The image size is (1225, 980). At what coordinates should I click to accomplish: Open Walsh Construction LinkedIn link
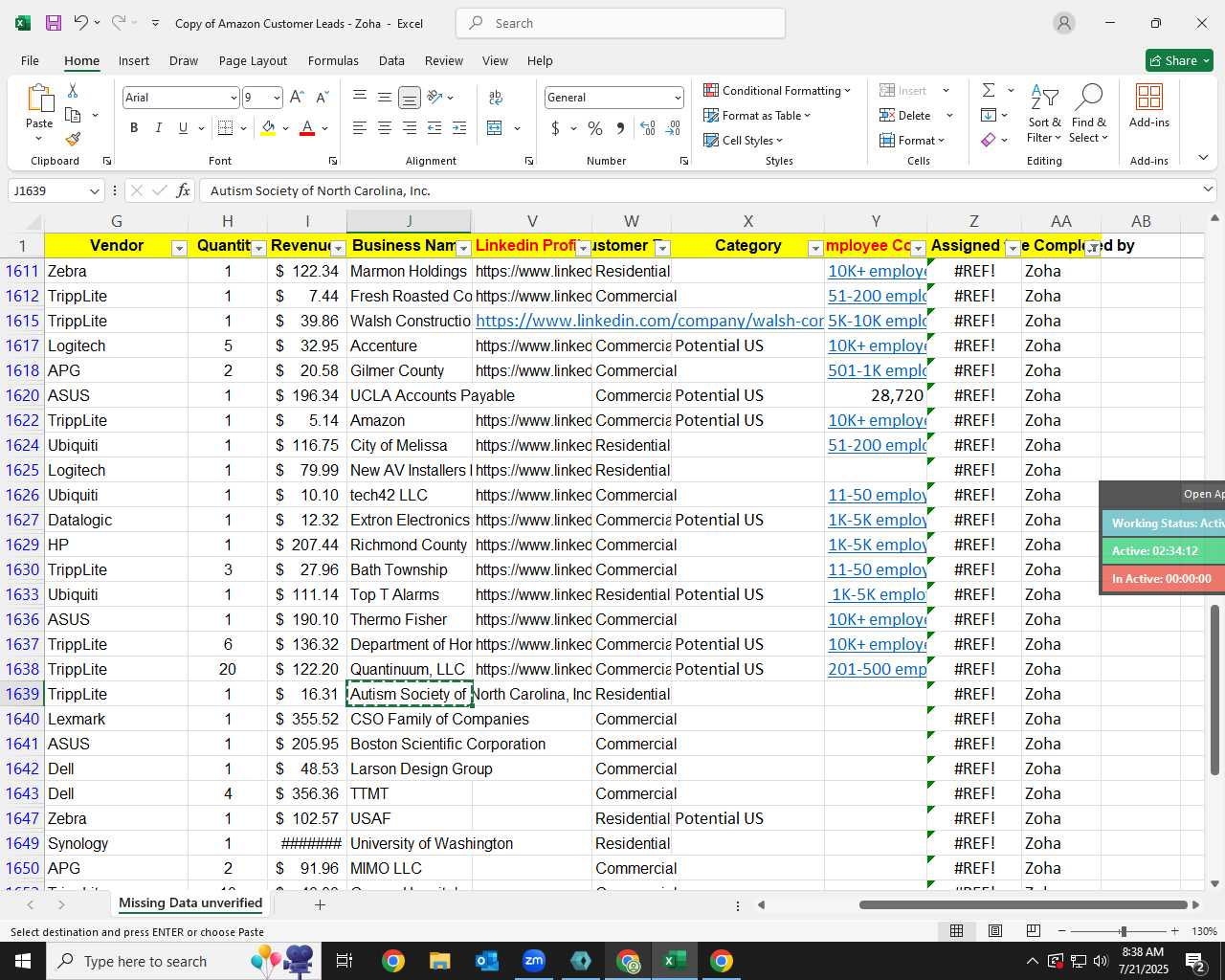coord(649,321)
